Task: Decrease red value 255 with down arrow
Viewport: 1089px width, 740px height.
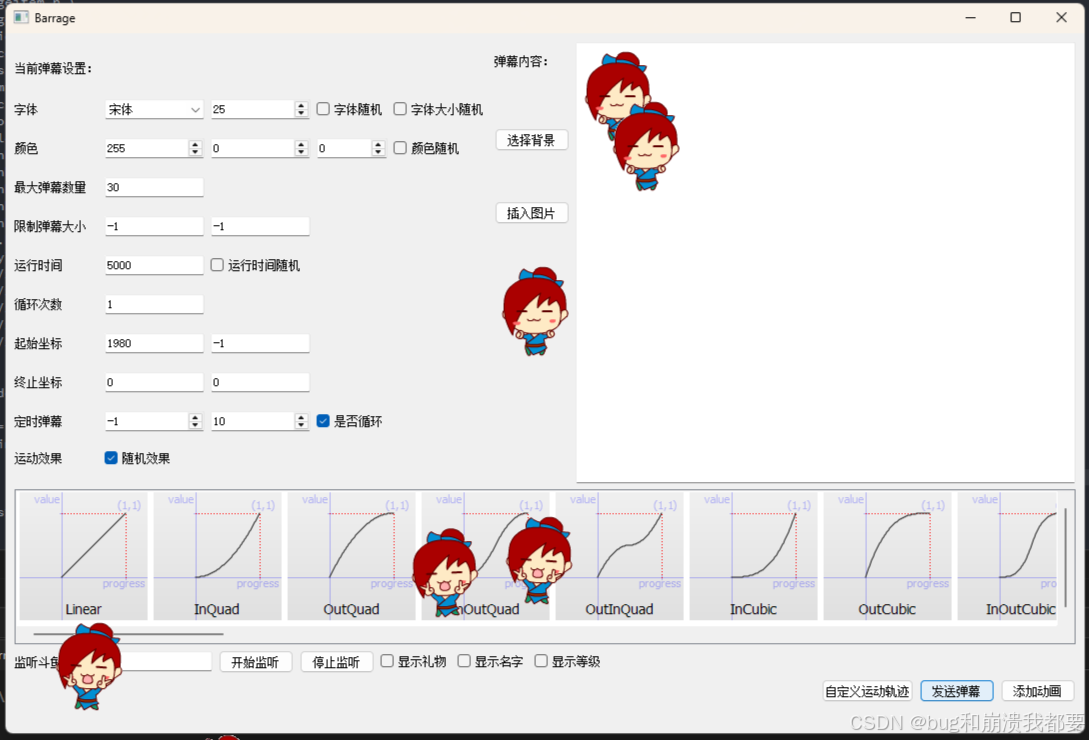Action: point(194,152)
